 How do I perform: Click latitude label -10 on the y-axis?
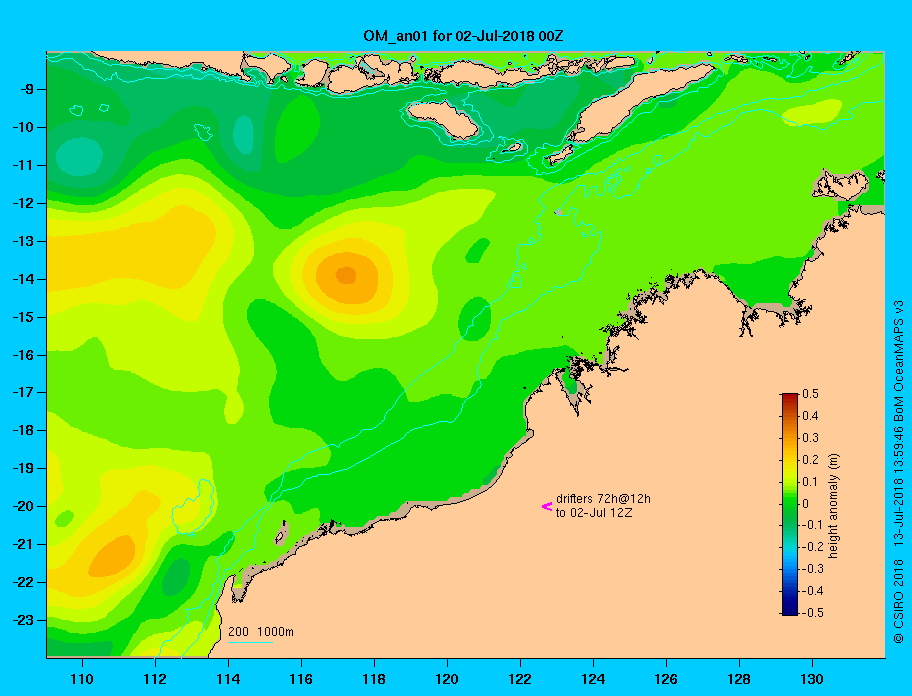point(24,127)
